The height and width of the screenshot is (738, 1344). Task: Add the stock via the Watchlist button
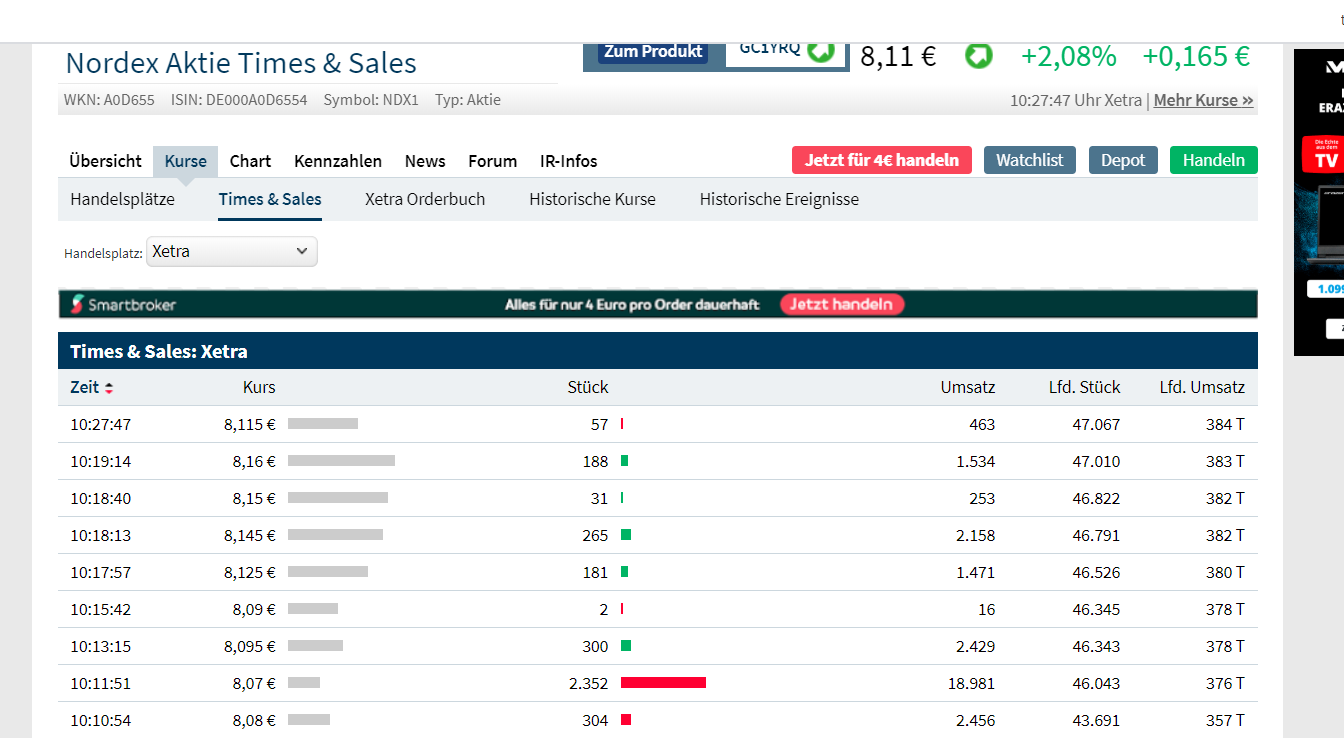coord(1030,160)
